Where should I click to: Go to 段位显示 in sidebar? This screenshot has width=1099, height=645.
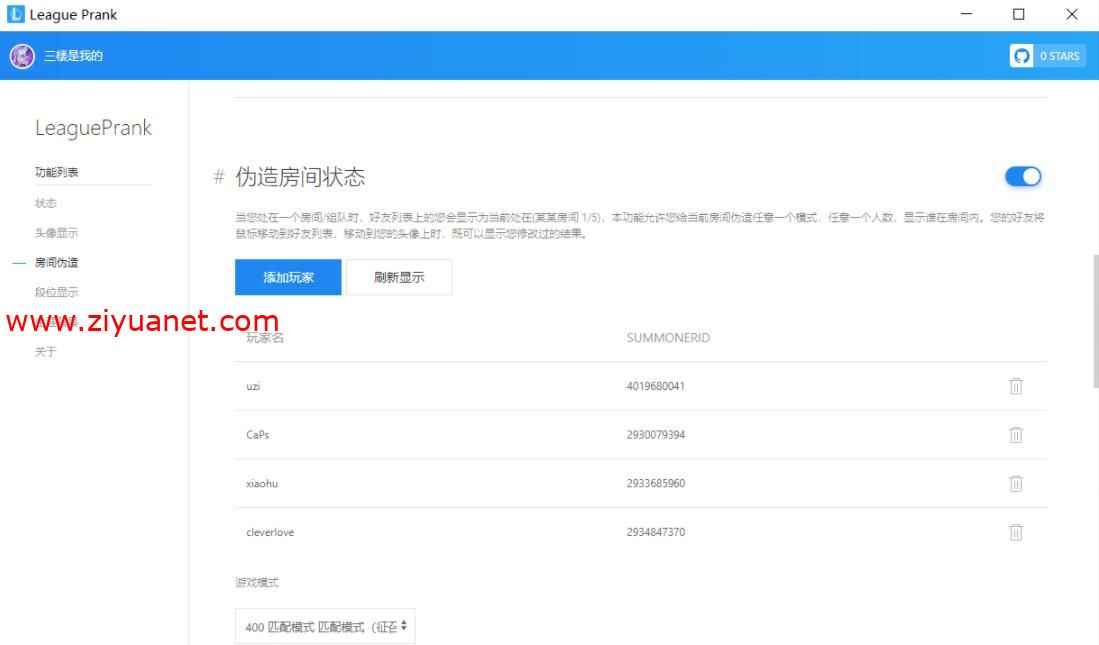57,292
